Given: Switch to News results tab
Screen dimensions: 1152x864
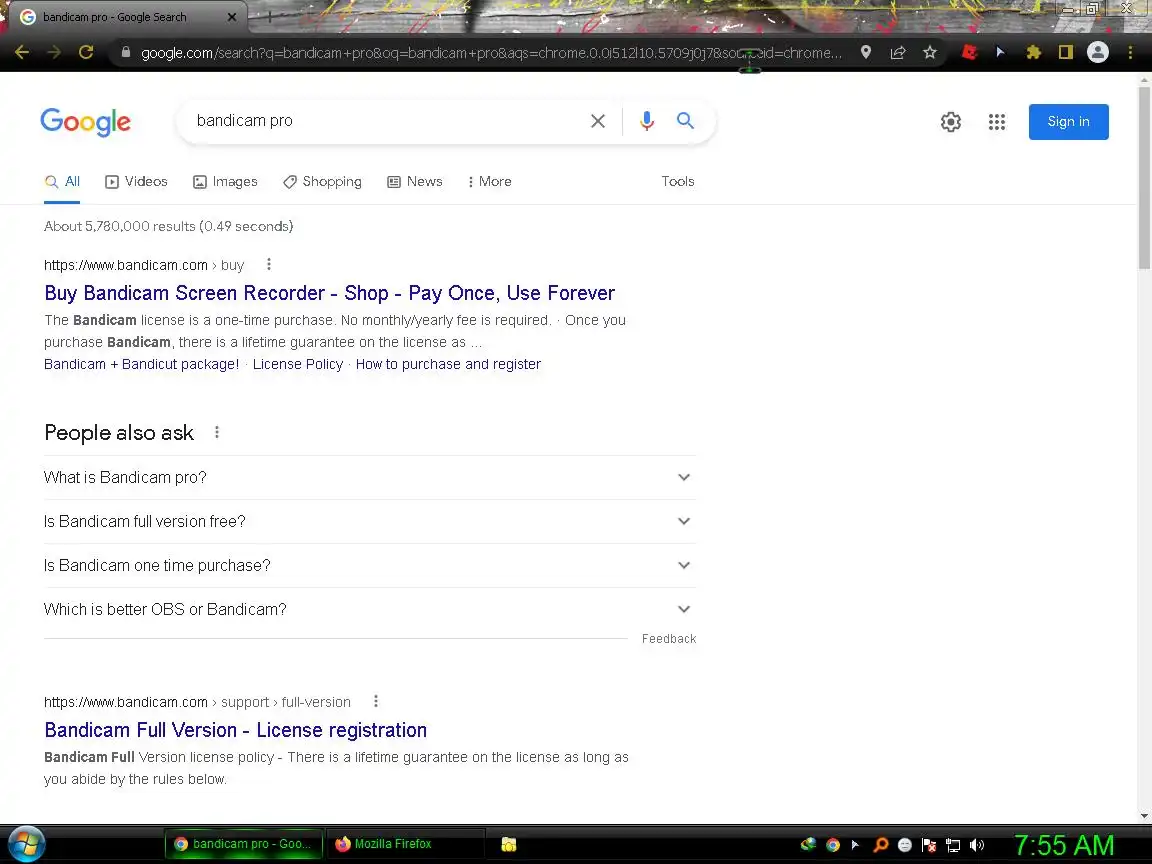Looking at the screenshot, I should (415, 181).
